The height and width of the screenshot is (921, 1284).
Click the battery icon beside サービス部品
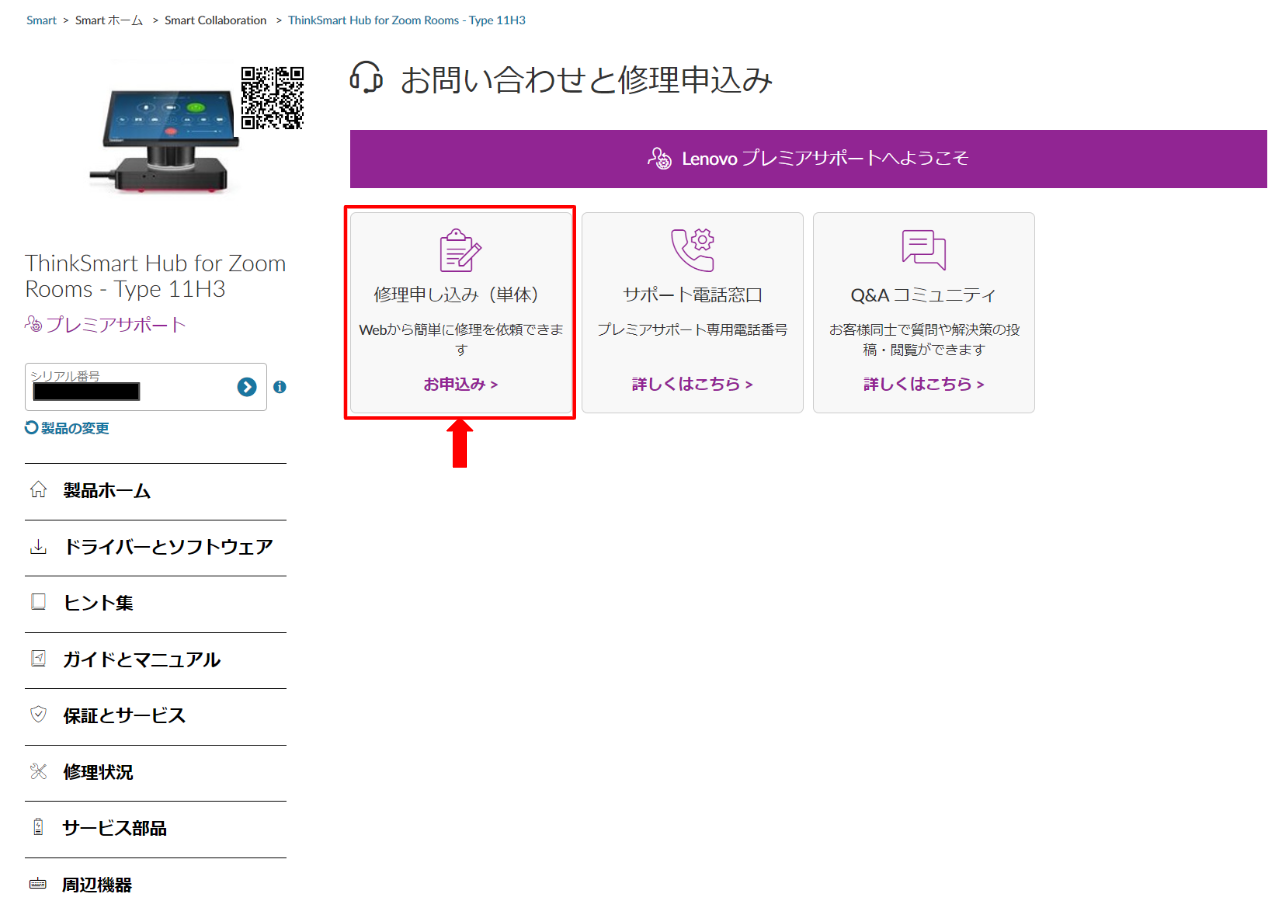click(x=39, y=828)
